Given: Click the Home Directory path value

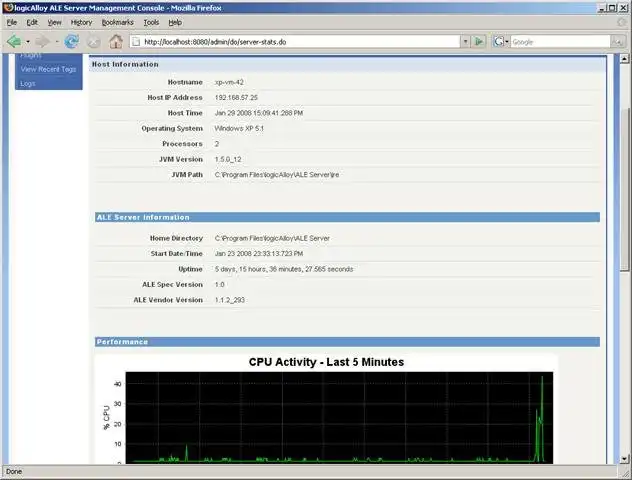Looking at the screenshot, I should [272, 239].
